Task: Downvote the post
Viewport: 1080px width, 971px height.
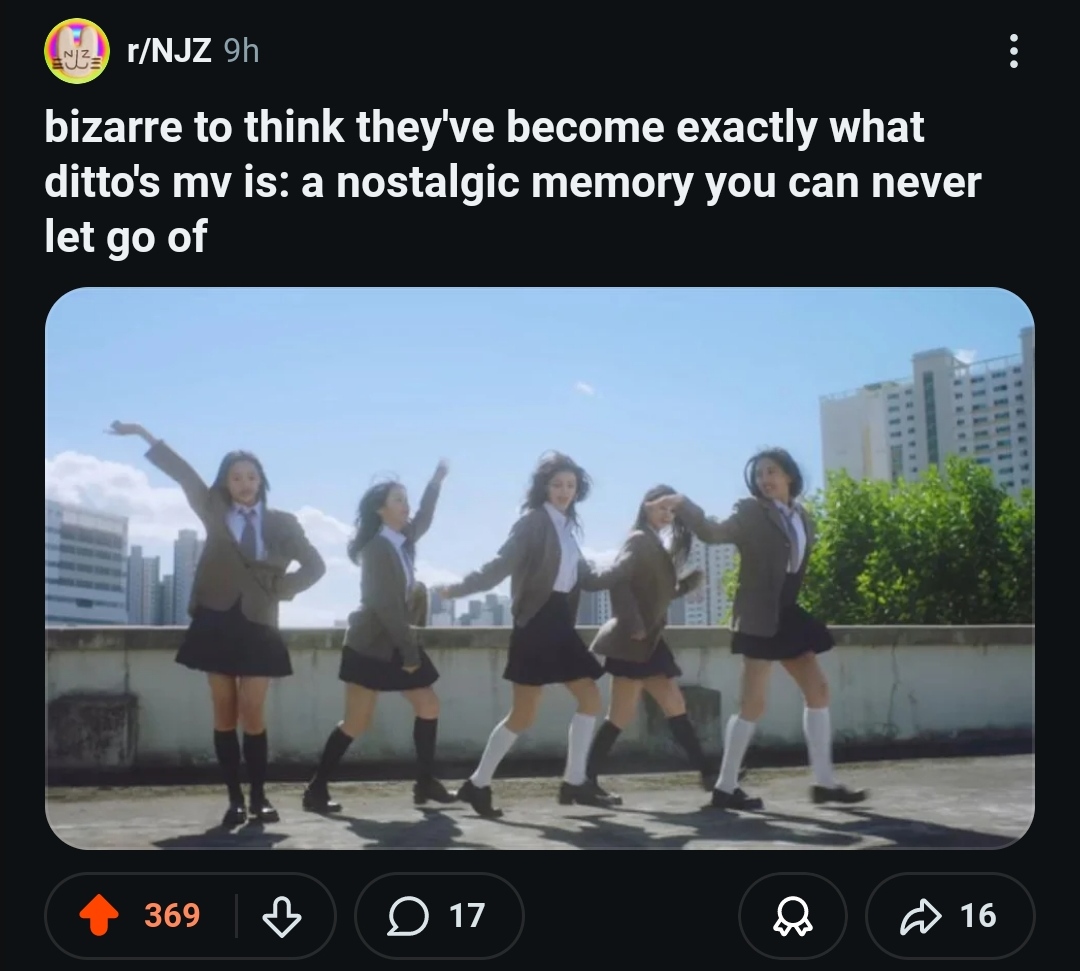Action: tap(282, 916)
